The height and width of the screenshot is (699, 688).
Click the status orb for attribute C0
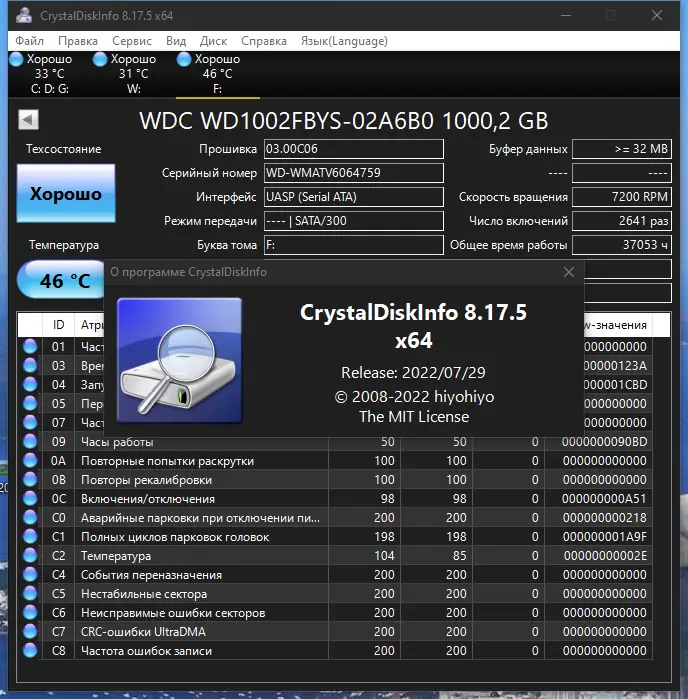(x=30, y=518)
